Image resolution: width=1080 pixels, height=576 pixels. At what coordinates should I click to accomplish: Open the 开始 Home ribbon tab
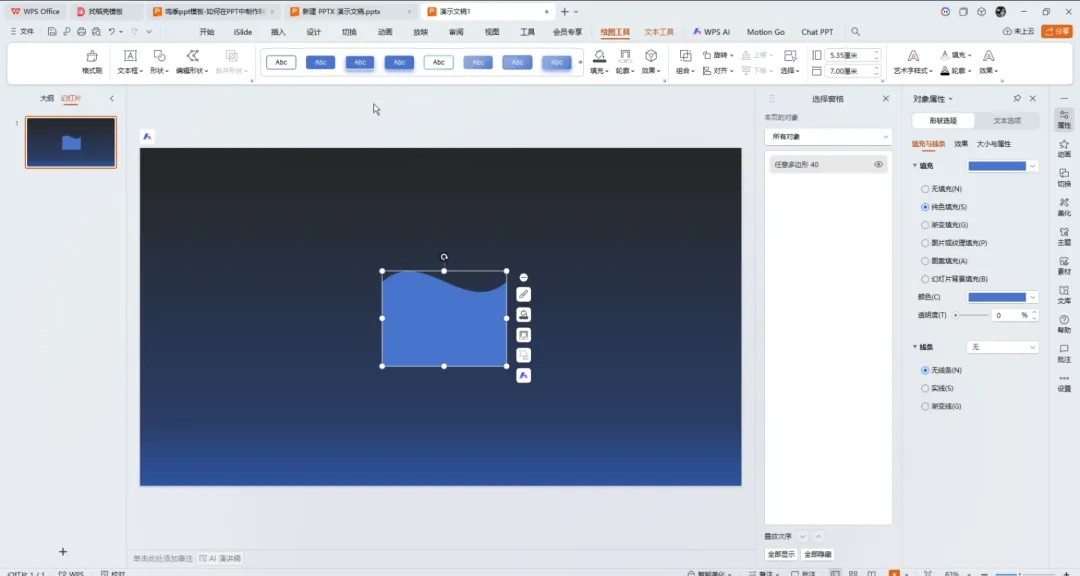pos(207,32)
